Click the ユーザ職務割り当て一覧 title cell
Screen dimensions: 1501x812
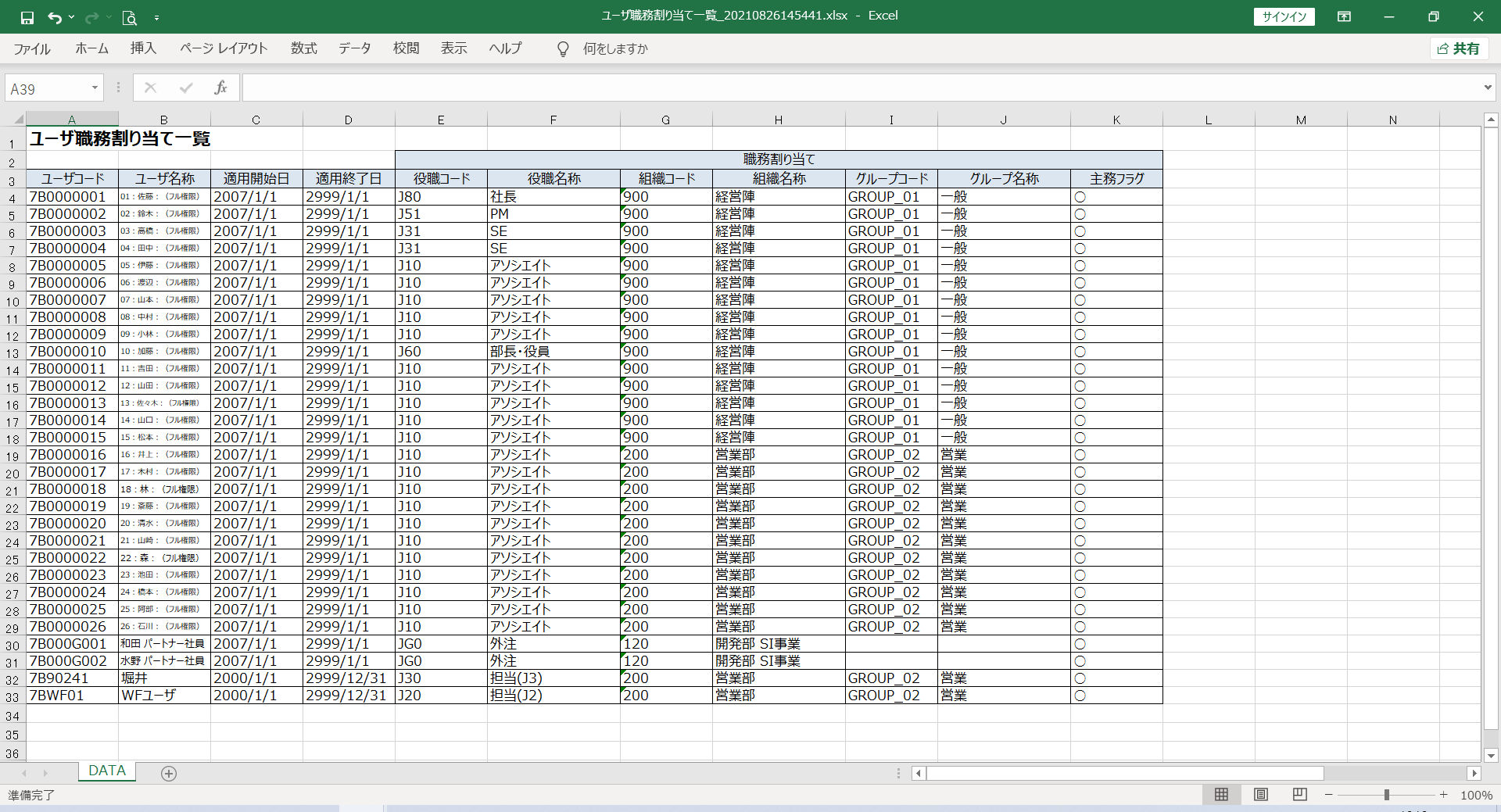[120, 139]
